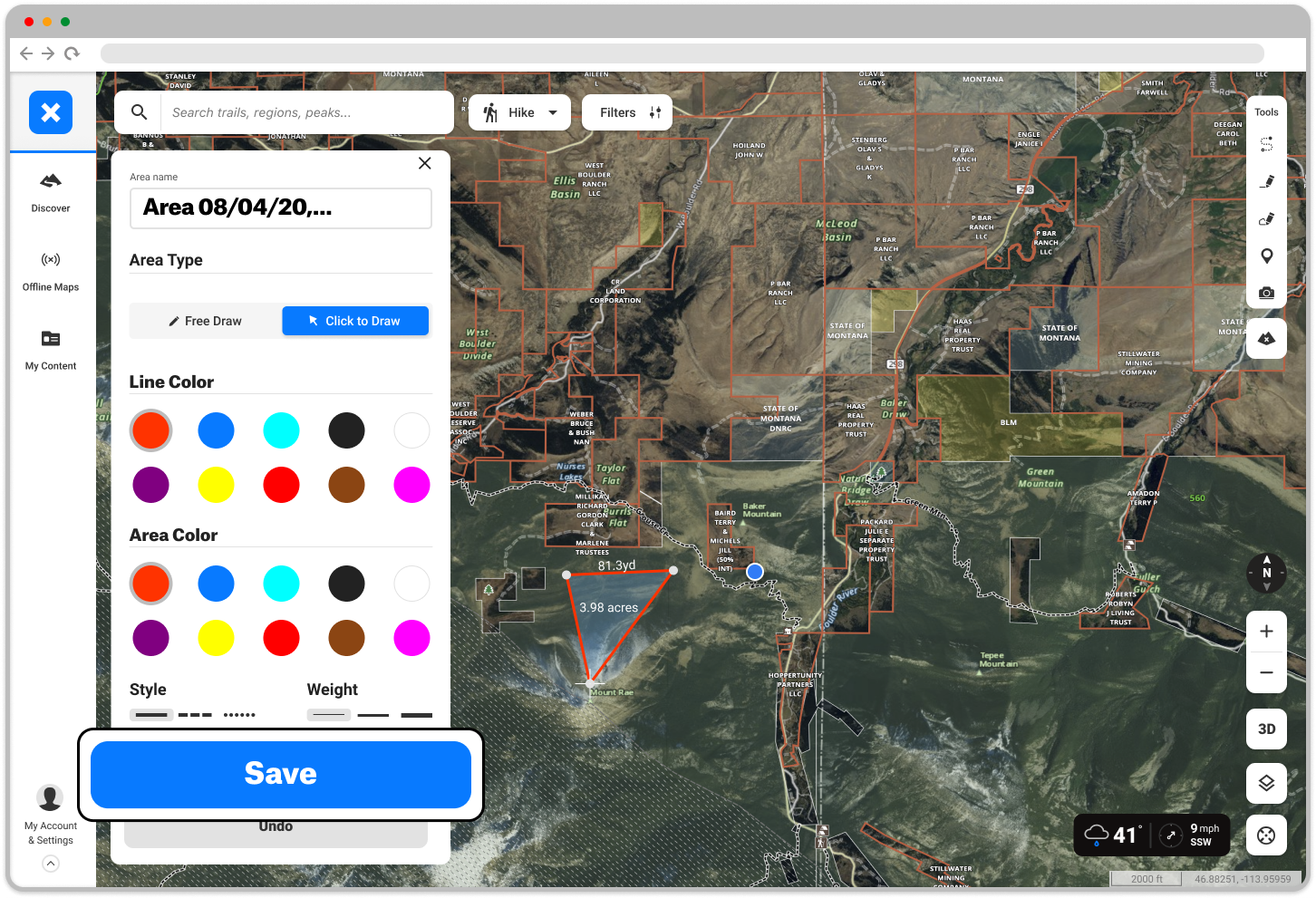The width and height of the screenshot is (1316, 898).
Task: Reset compass to north
Action: (x=1266, y=573)
